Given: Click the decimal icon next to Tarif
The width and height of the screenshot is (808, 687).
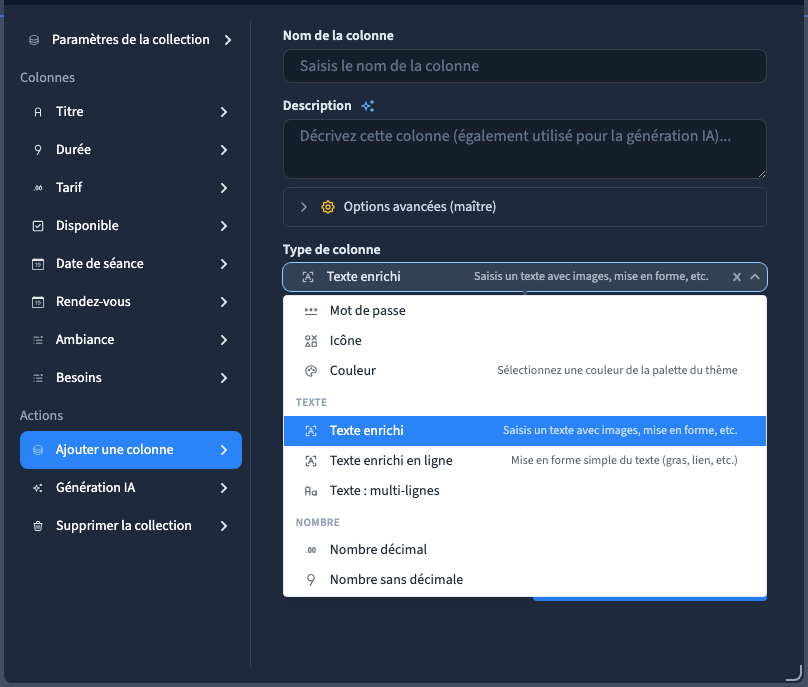Looking at the screenshot, I should pyautogui.click(x=38, y=188).
